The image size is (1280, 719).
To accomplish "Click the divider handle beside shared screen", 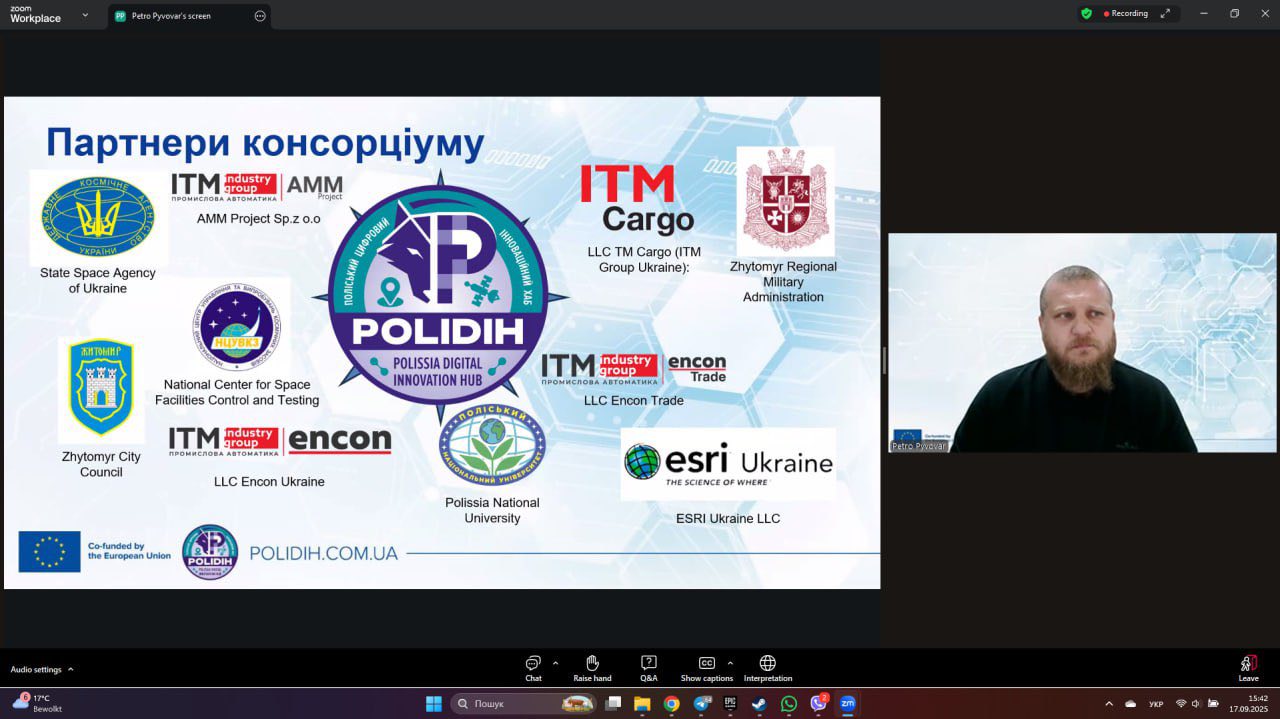I will pyautogui.click(x=884, y=360).
